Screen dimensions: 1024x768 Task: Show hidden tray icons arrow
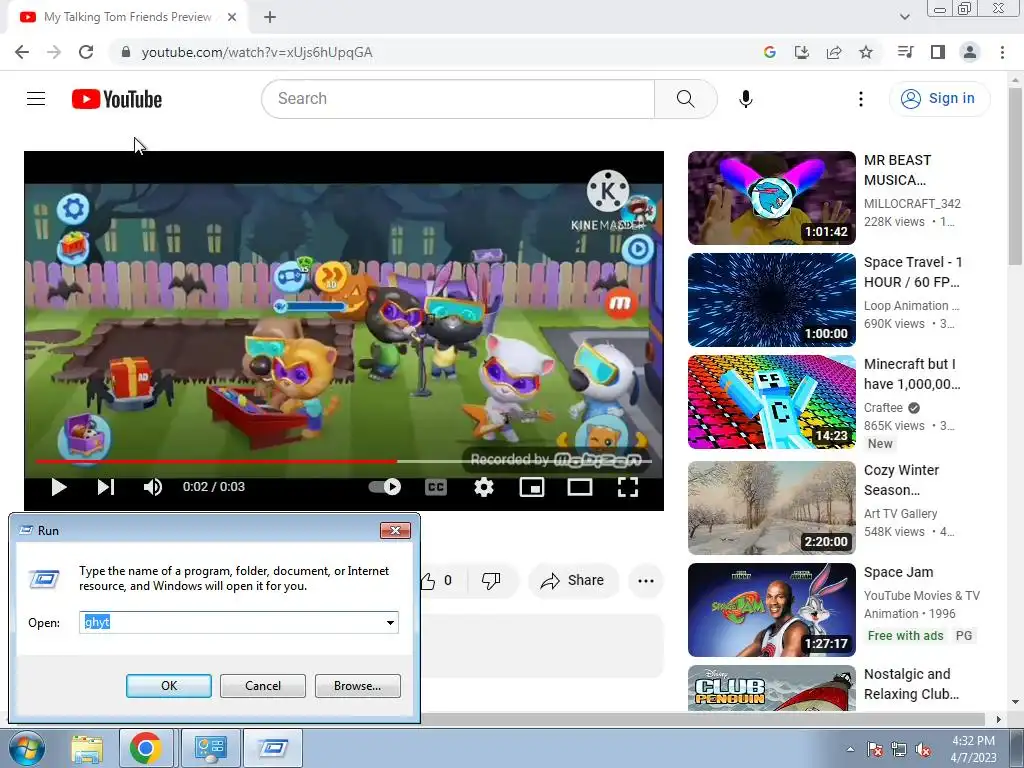[x=850, y=749]
